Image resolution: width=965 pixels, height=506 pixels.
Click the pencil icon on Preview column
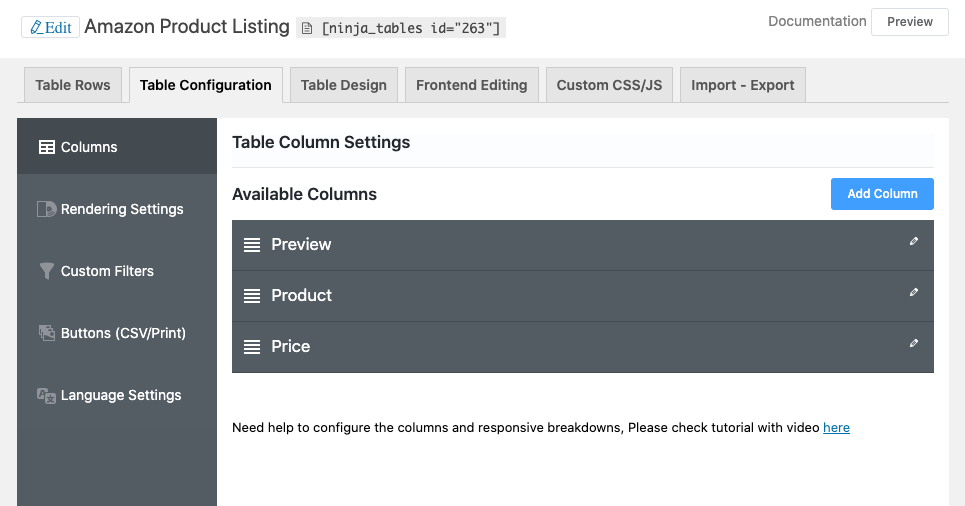click(x=913, y=241)
